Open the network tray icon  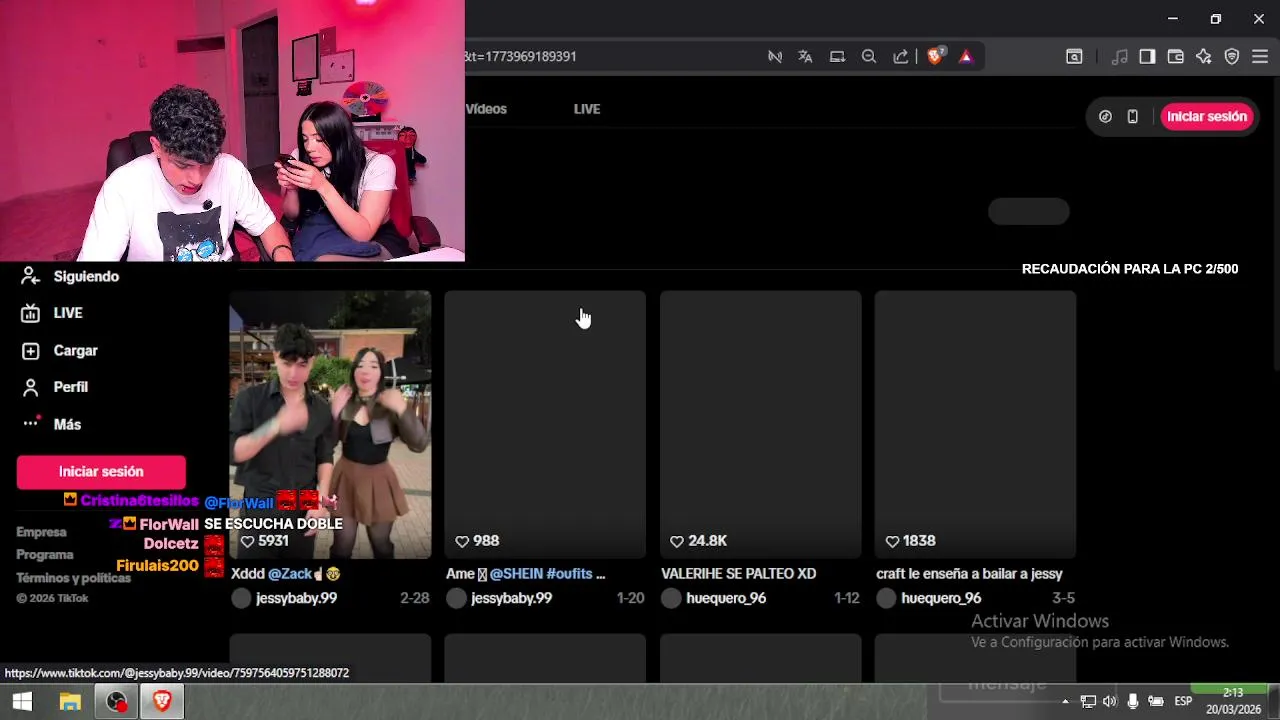(1088, 702)
